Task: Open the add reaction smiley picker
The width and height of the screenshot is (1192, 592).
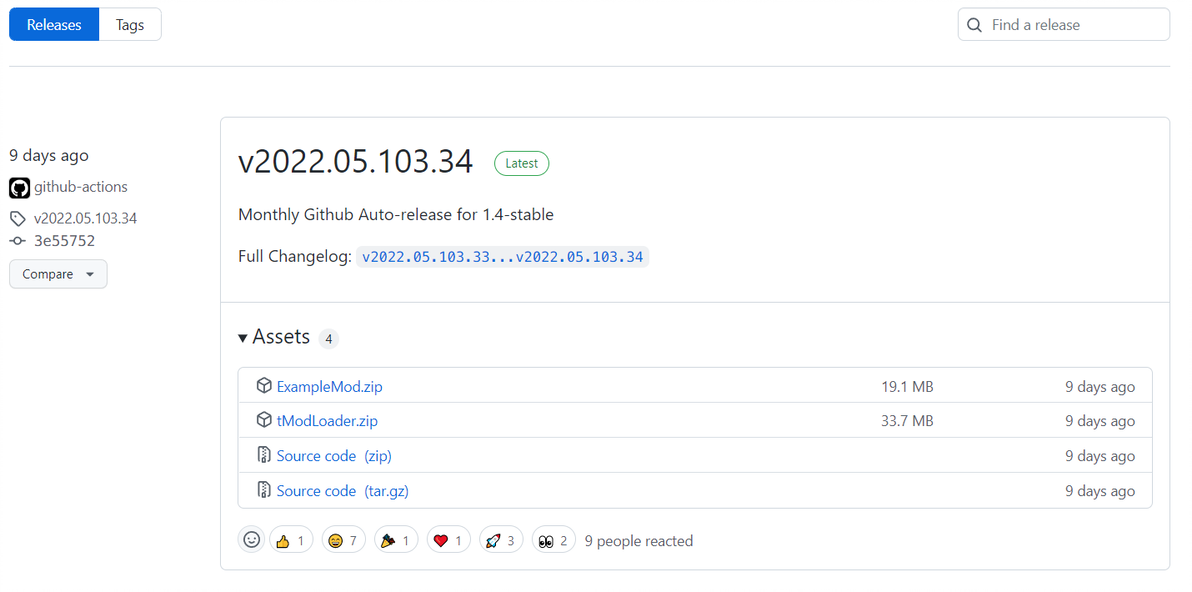Action: pyautogui.click(x=251, y=540)
